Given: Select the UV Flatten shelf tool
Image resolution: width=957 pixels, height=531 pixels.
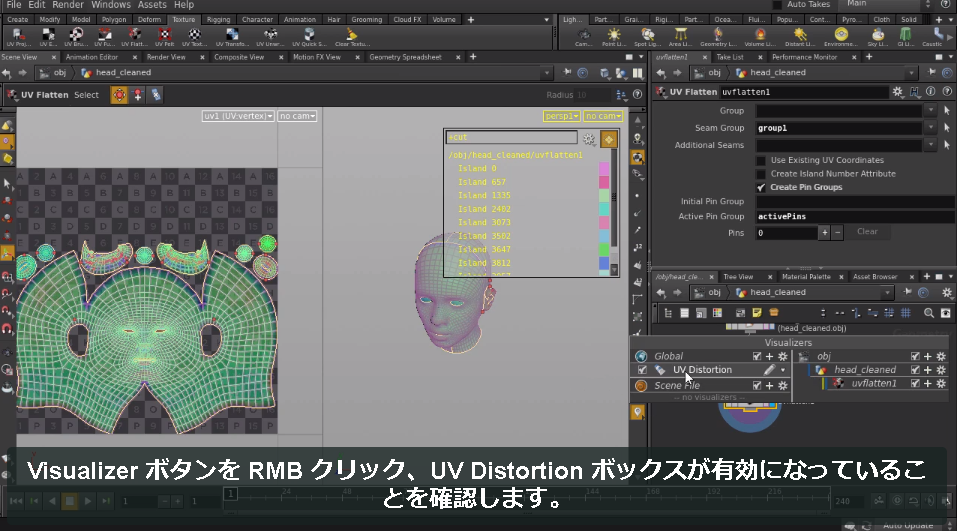Looking at the screenshot, I should (134, 37).
